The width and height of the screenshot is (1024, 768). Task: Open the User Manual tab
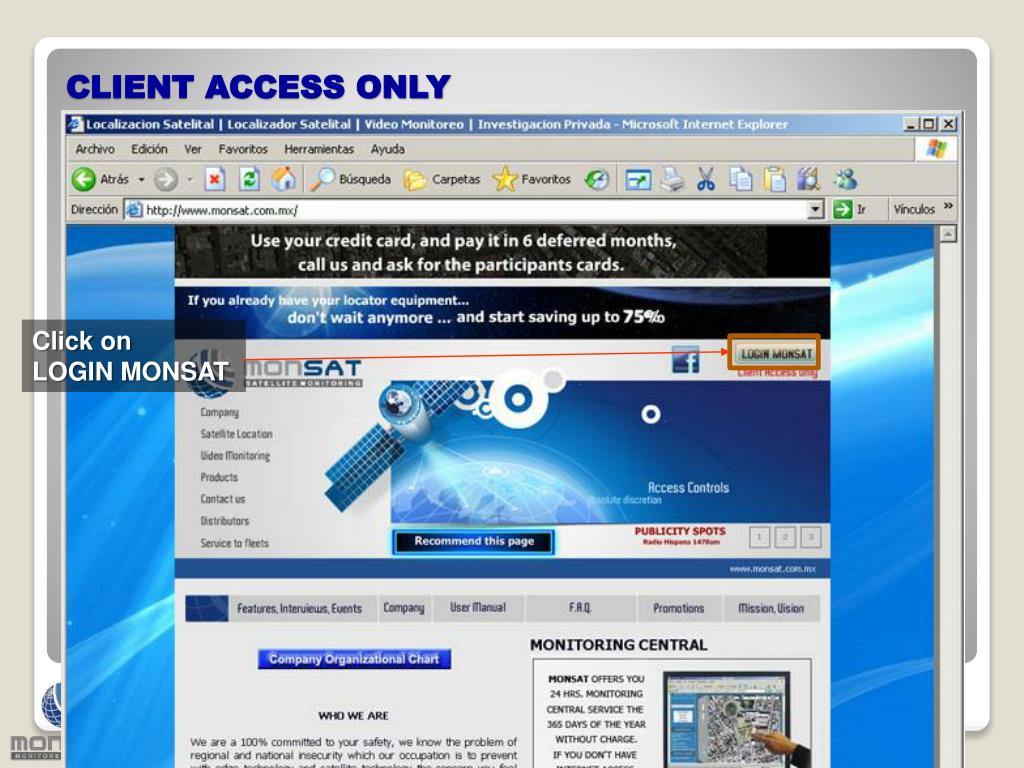click(478, 609)
